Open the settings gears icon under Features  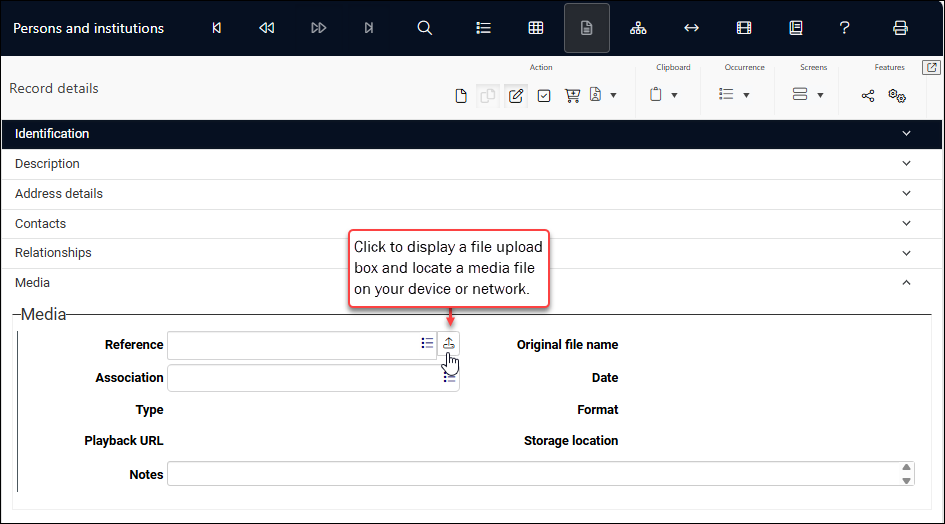click(897, 96)
